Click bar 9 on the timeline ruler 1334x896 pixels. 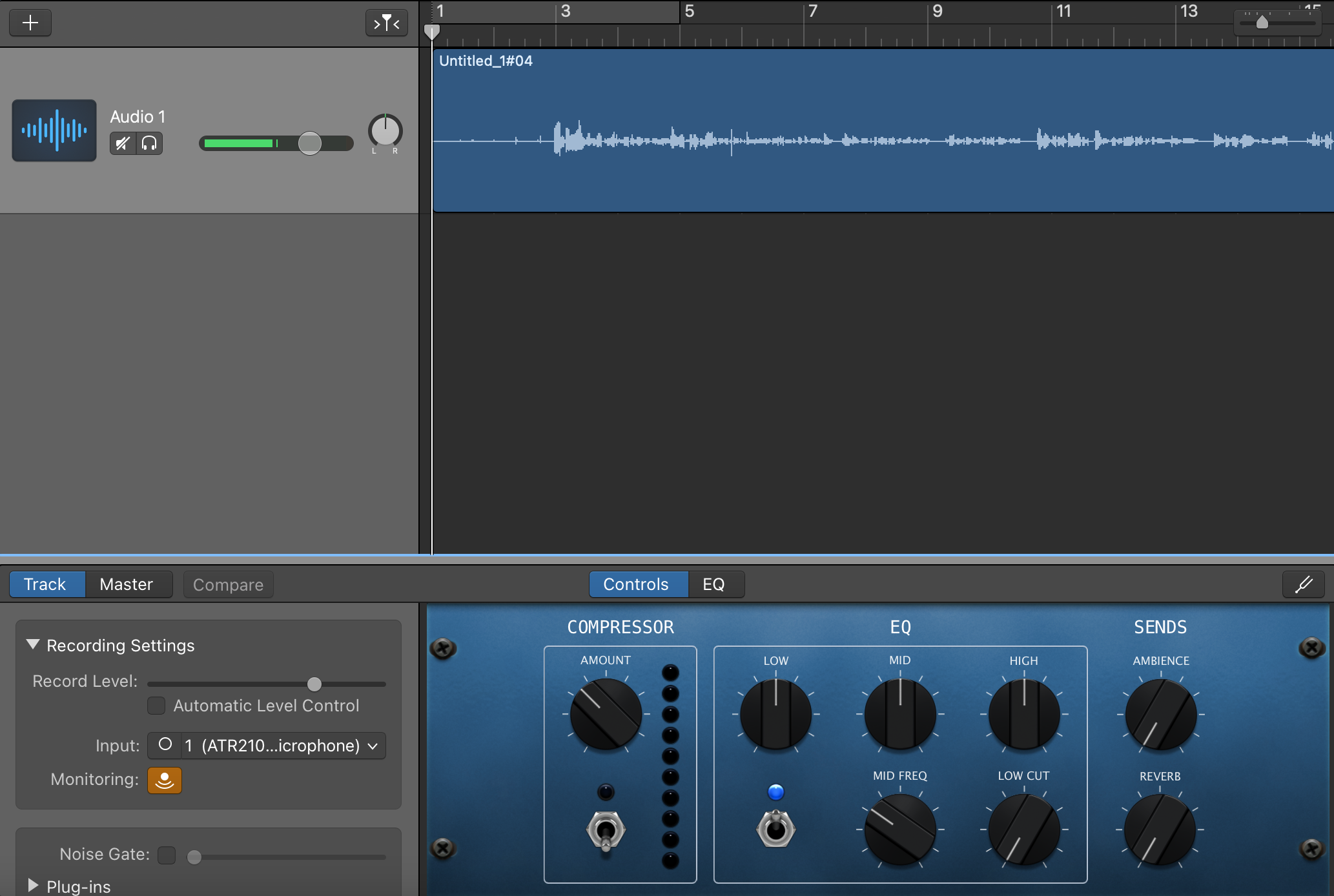point(938,12)
